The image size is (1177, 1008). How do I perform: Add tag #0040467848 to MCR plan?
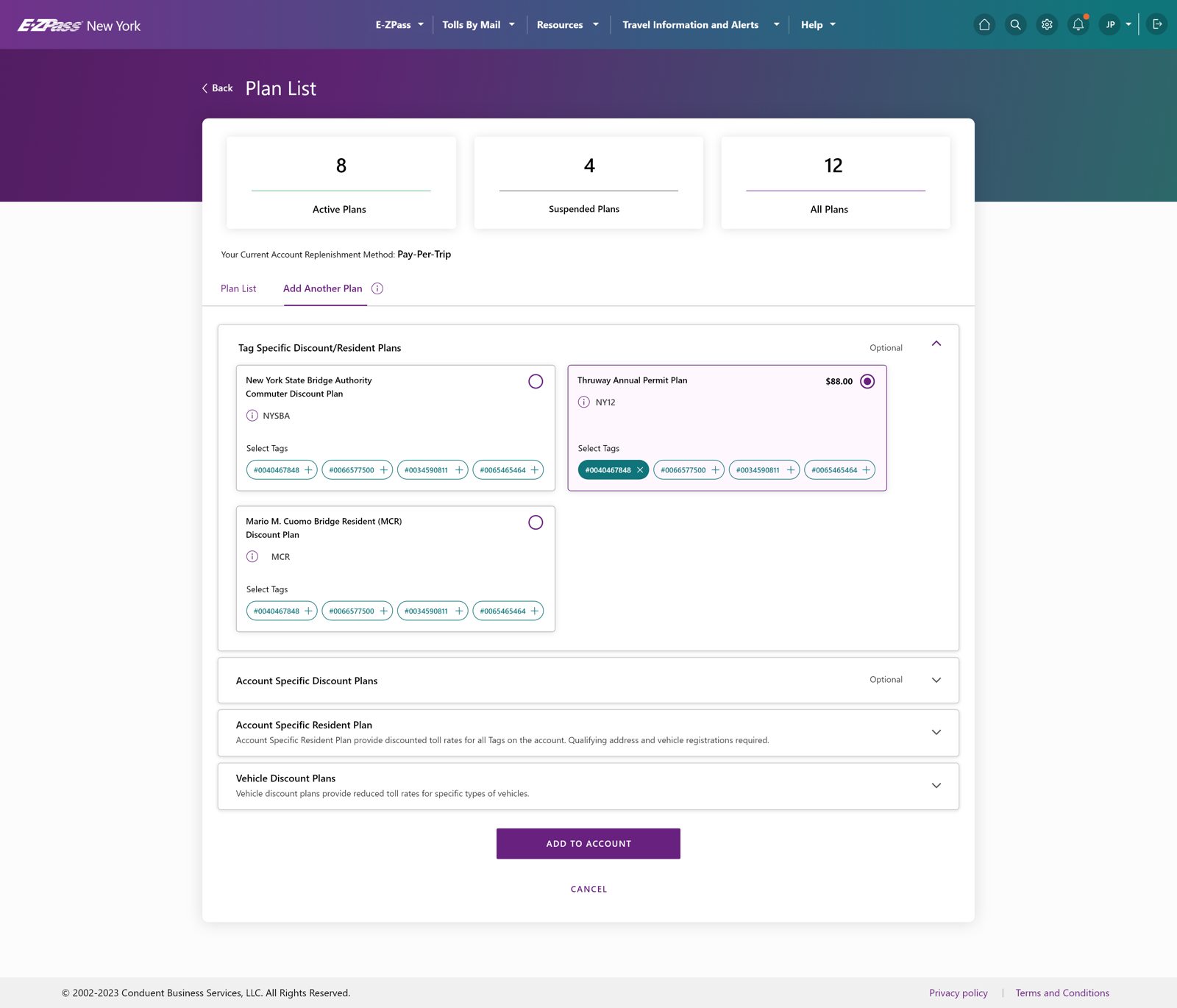(282, 611)
